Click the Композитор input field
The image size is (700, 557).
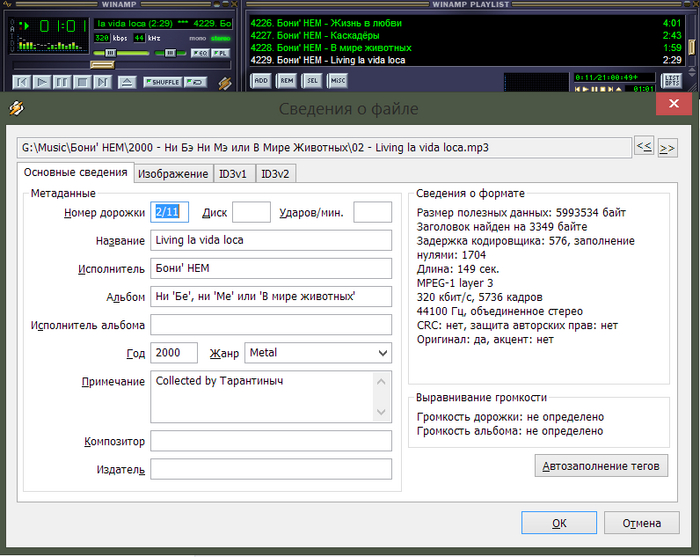point(271,441)
